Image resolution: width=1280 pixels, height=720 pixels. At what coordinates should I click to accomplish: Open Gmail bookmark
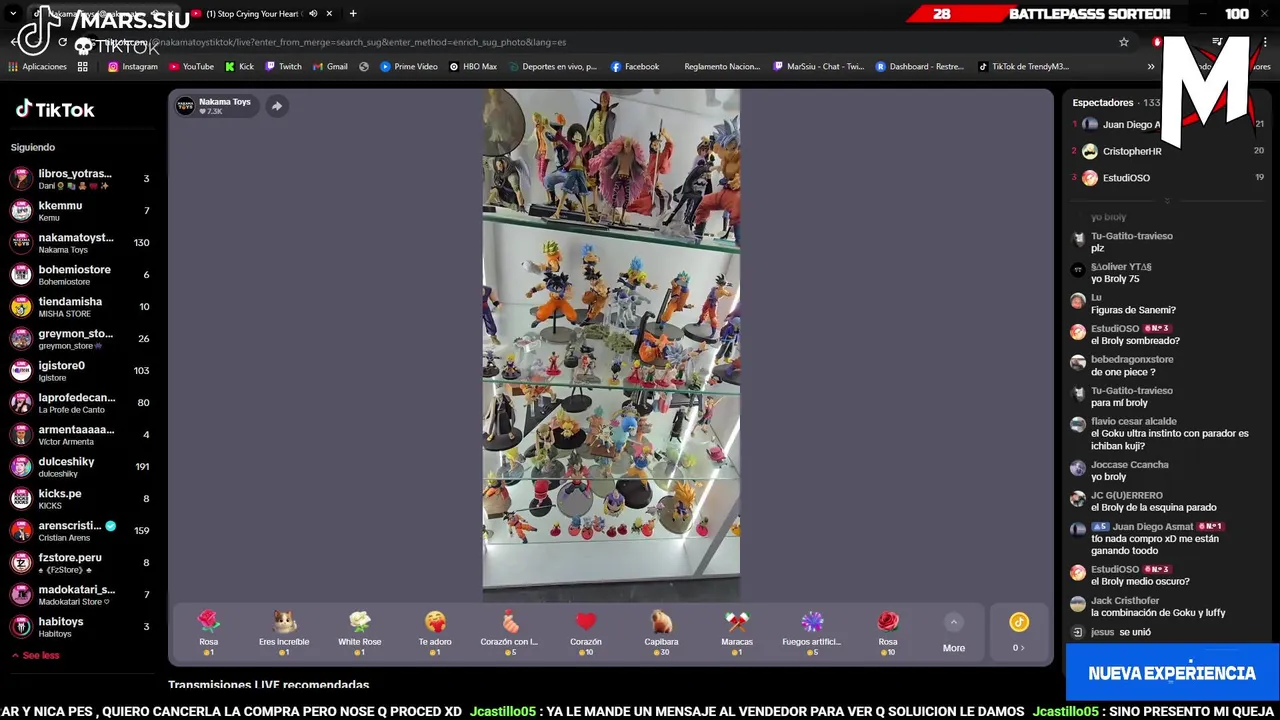click(330, 67)
